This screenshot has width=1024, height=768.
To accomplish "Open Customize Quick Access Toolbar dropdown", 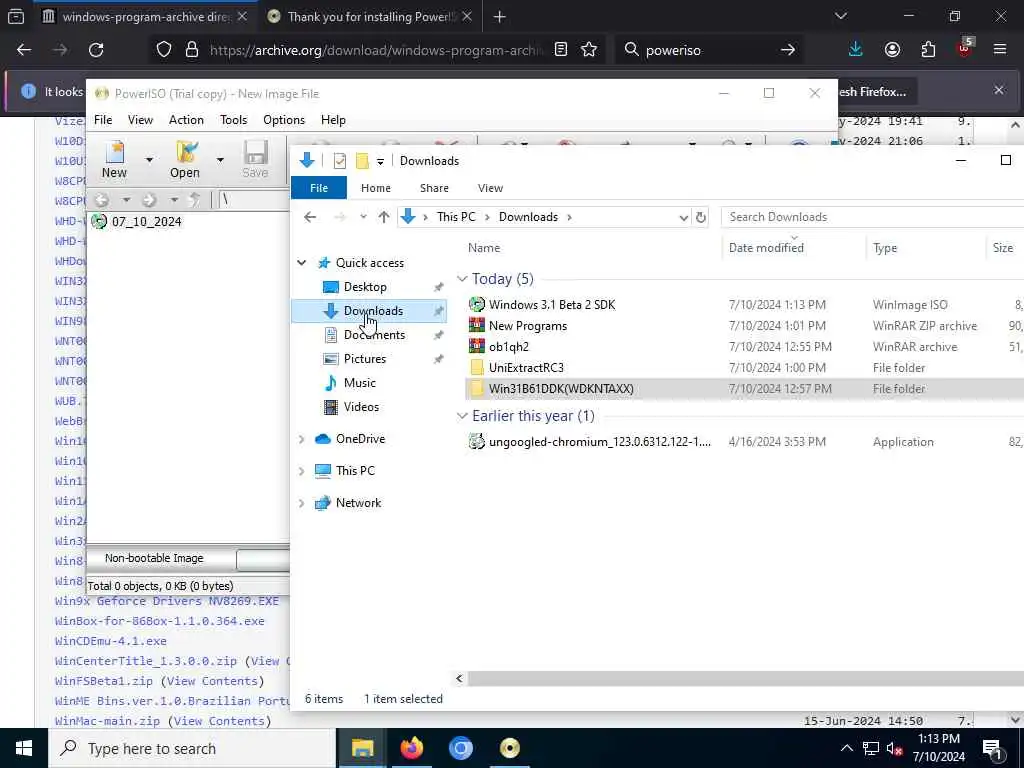I will click(380, 161).
